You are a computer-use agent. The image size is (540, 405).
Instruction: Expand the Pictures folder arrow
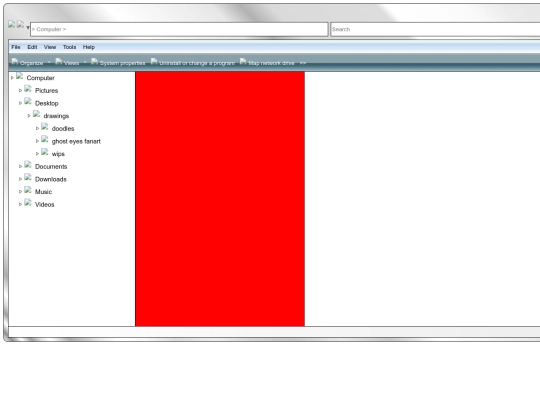pos(20,91)
